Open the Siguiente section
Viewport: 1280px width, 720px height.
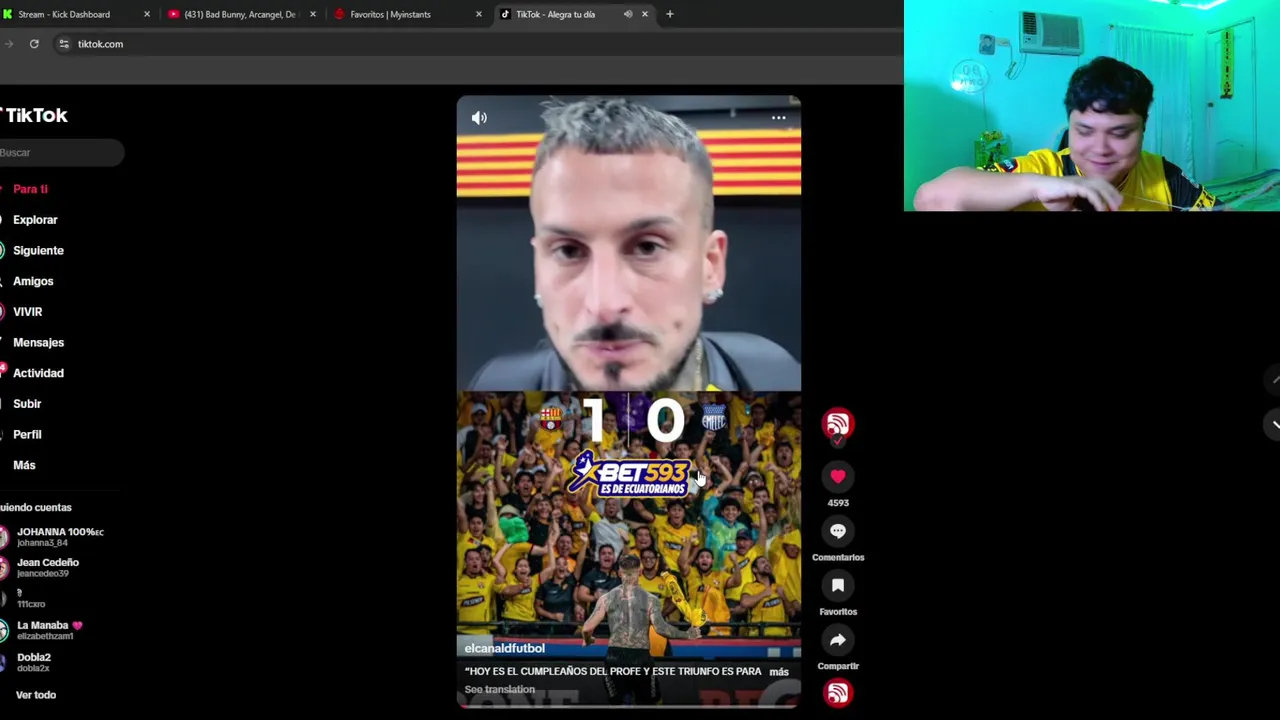click(x=38, y=251)
